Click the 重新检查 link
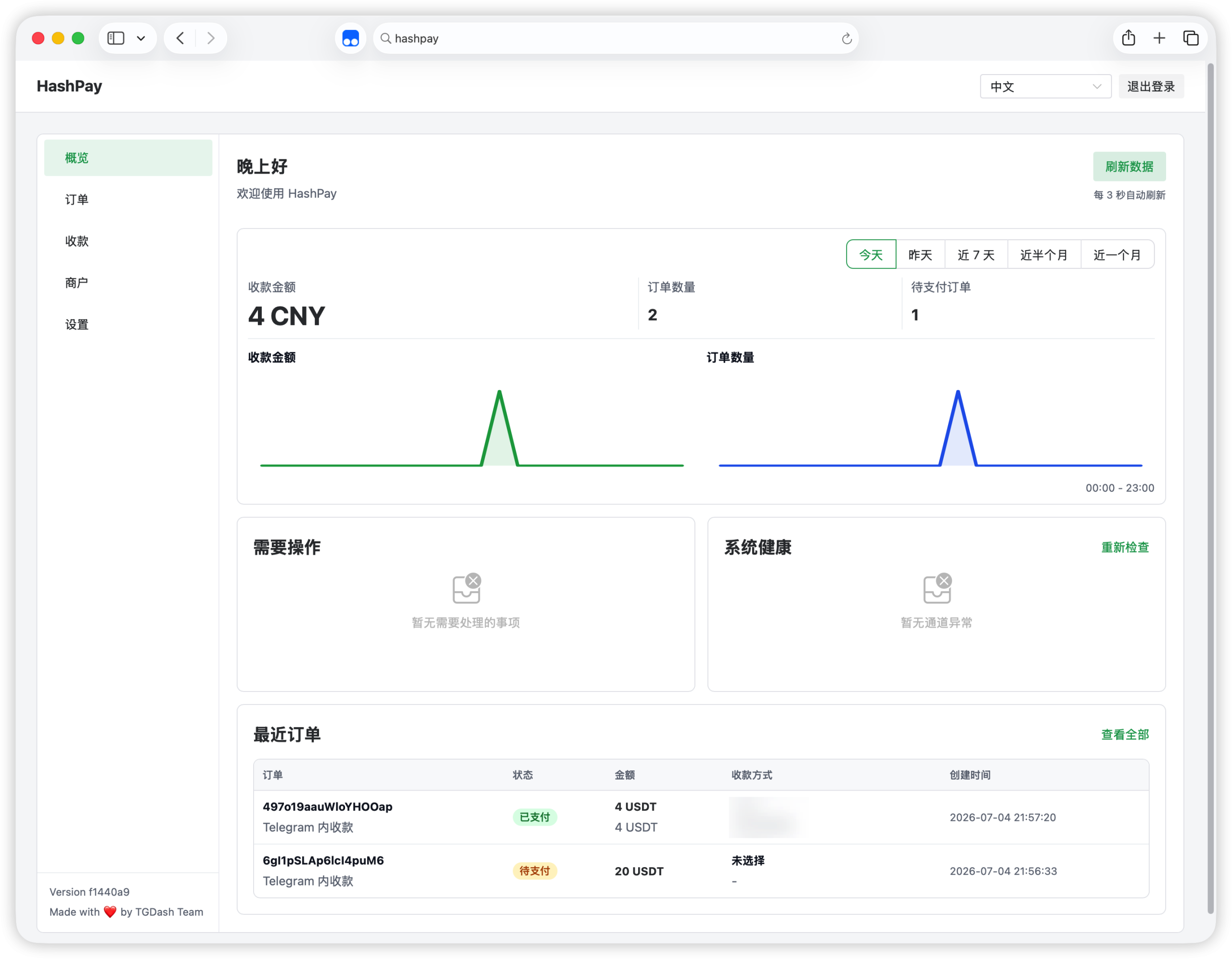 [1125, 547]
